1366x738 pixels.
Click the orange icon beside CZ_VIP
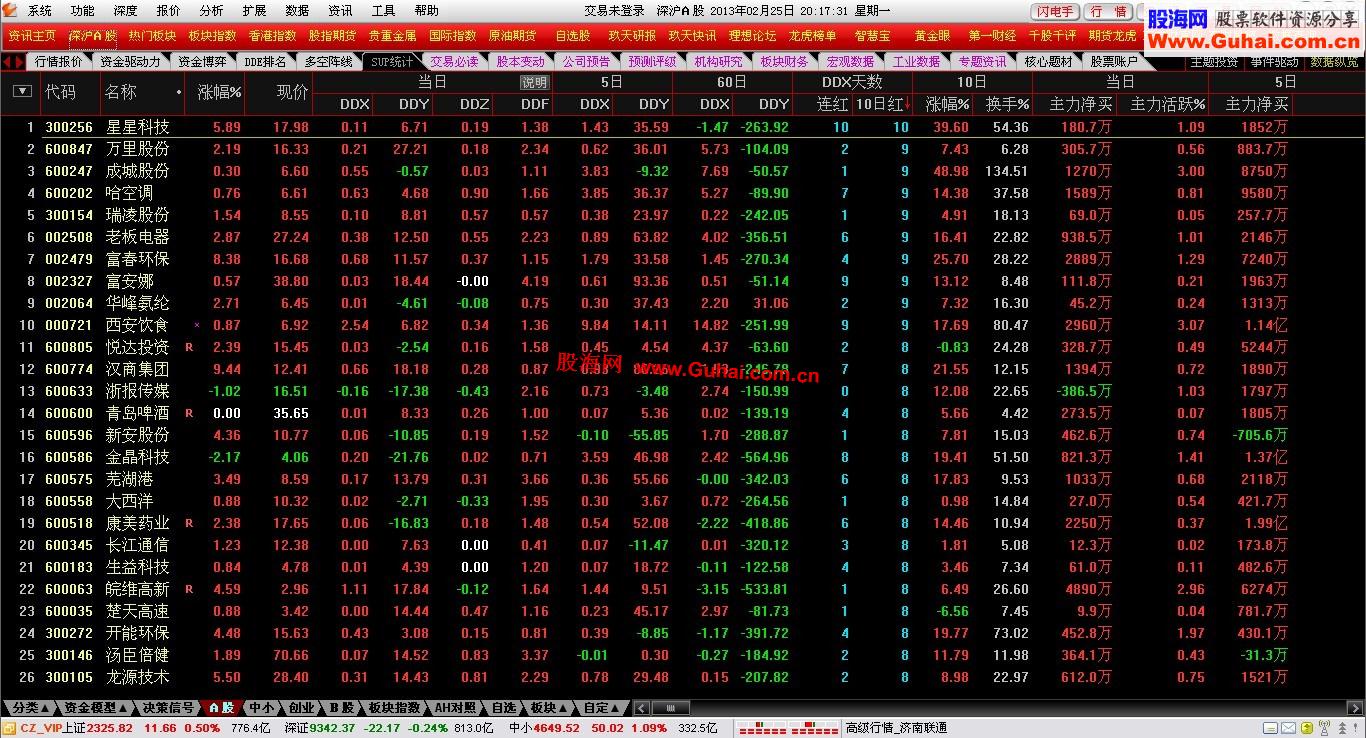10,728
